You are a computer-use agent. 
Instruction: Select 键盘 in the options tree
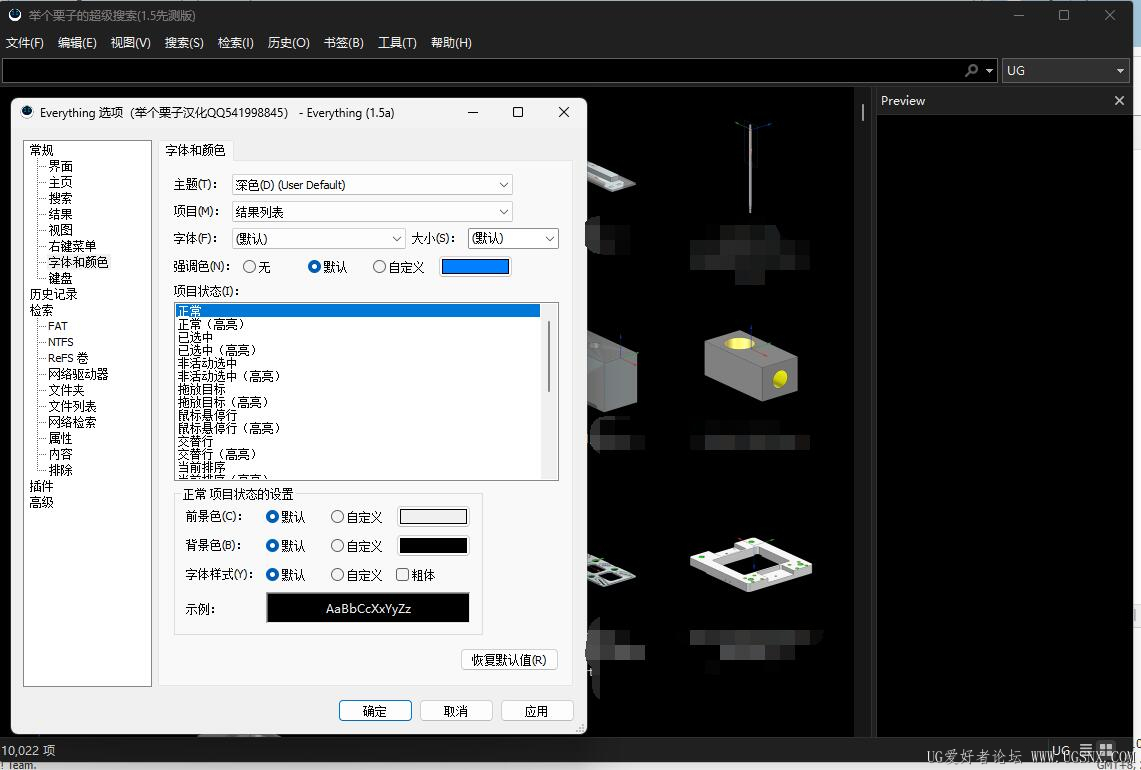click(x=60, y=278)
